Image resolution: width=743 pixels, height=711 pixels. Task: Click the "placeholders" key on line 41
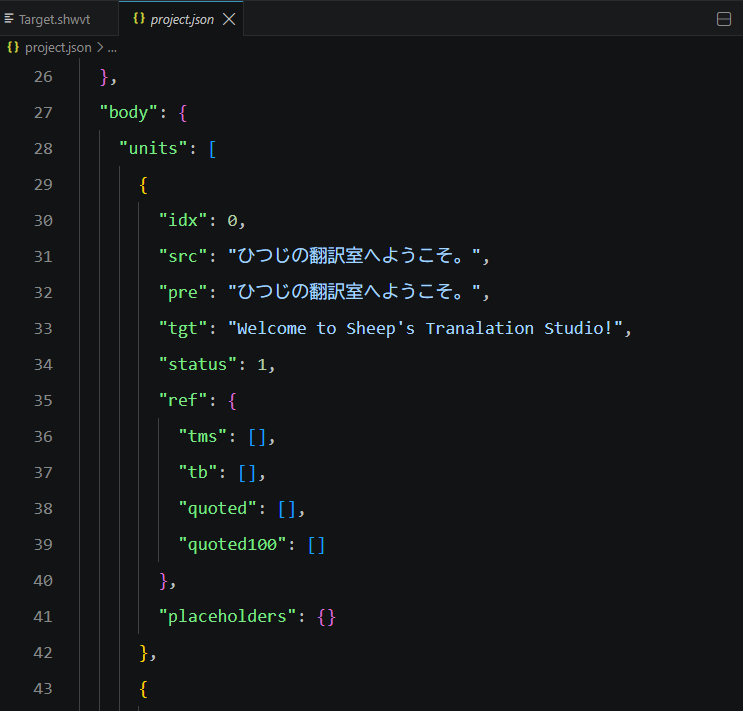(227, 616)
